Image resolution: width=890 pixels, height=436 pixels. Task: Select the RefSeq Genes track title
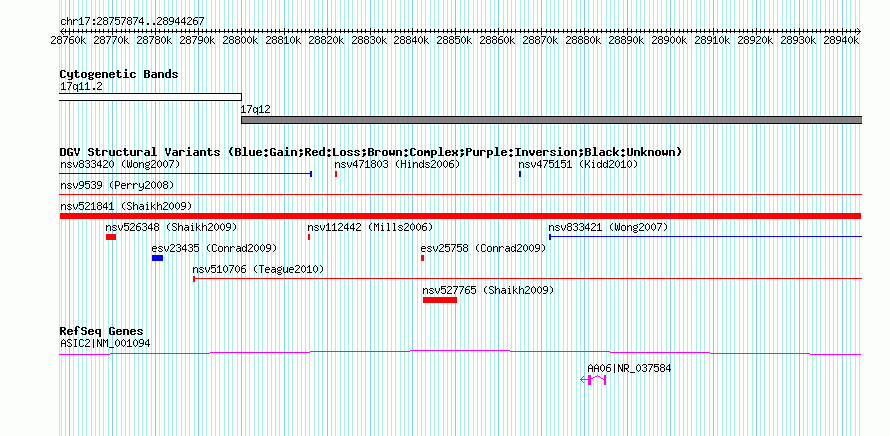click(x=102, y=332)
